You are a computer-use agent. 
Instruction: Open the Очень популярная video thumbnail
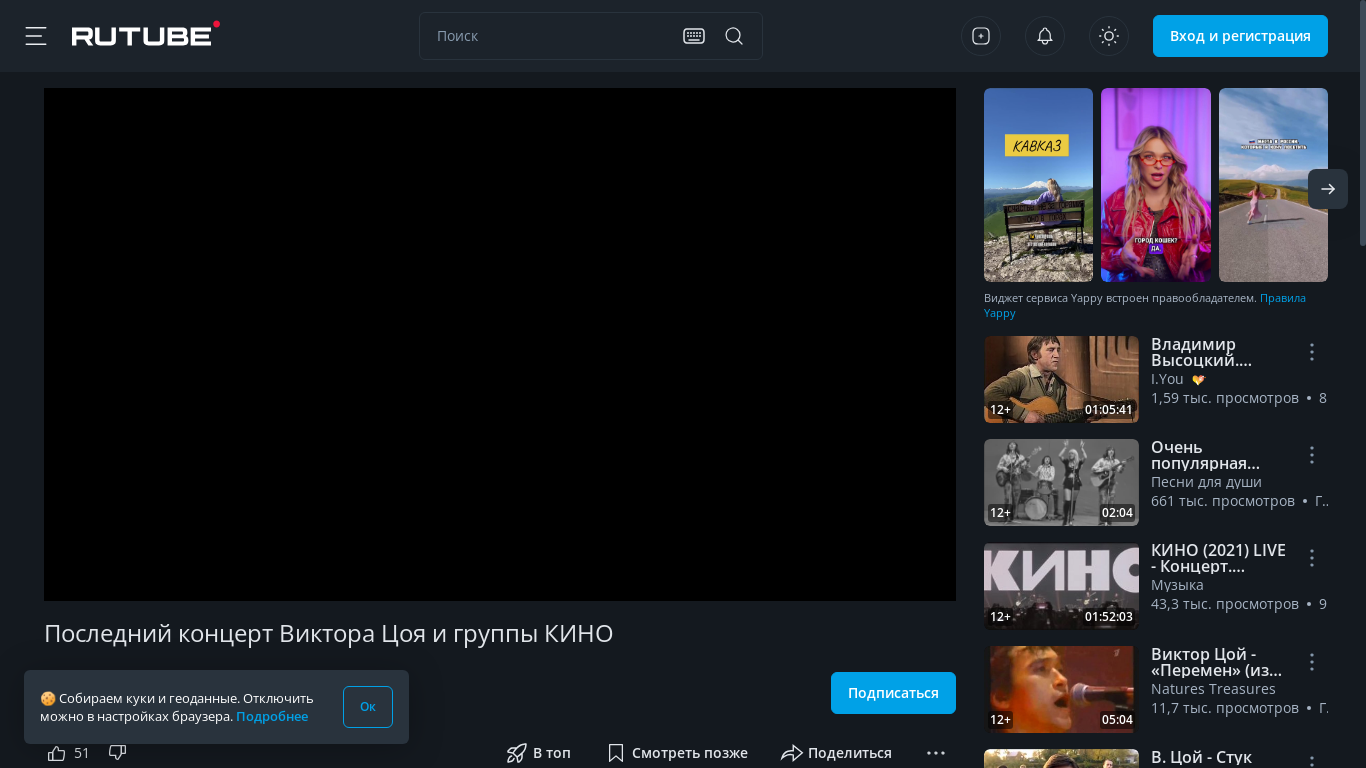[1061, 482]
